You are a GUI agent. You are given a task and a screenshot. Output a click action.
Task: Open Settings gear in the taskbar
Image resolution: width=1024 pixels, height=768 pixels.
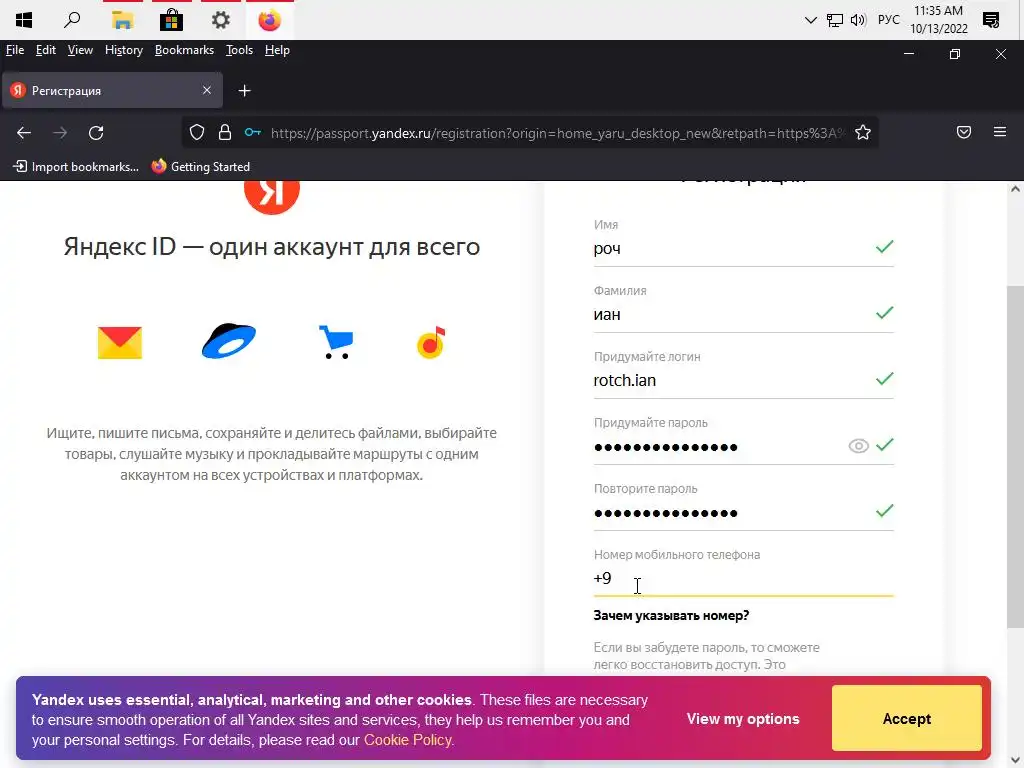221,20
